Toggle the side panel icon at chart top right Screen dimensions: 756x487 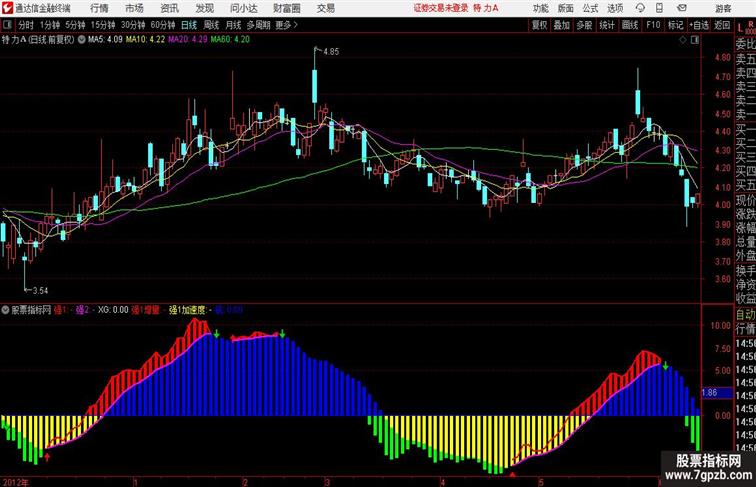695,40
